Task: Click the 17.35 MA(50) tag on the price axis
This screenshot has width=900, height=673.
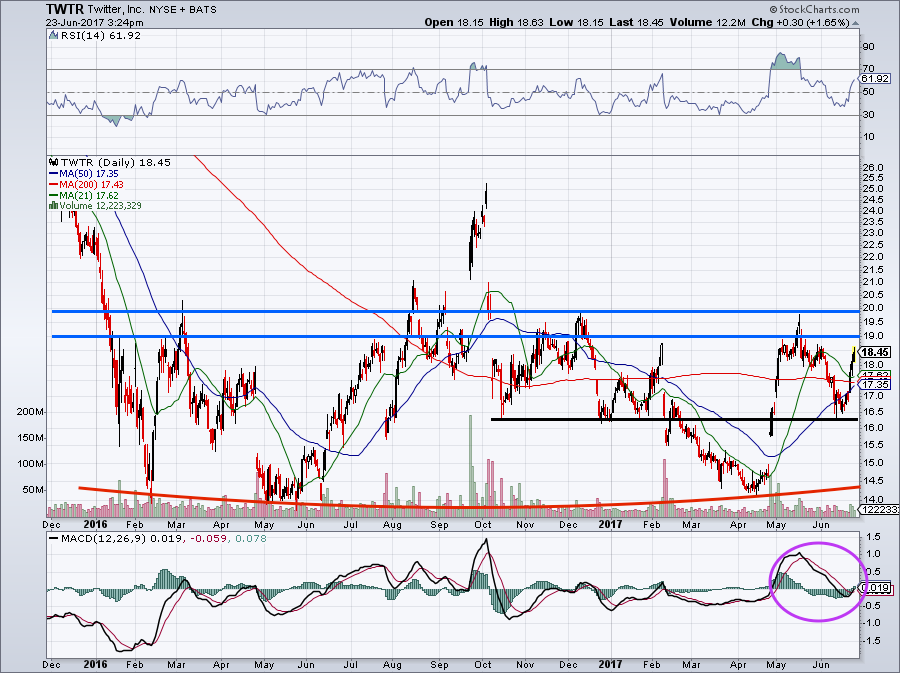Action: click(x=875, y=384)
